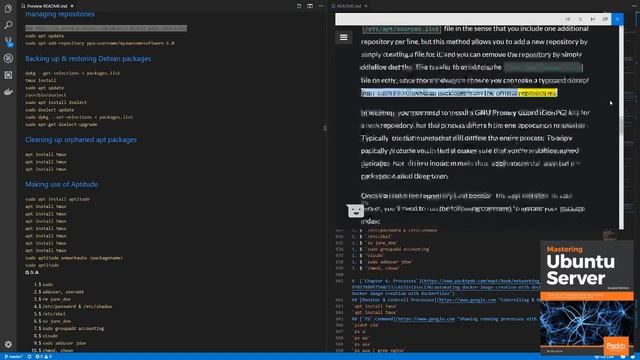
Task: Jump to last match in search bar
Action: pos(605,19)
